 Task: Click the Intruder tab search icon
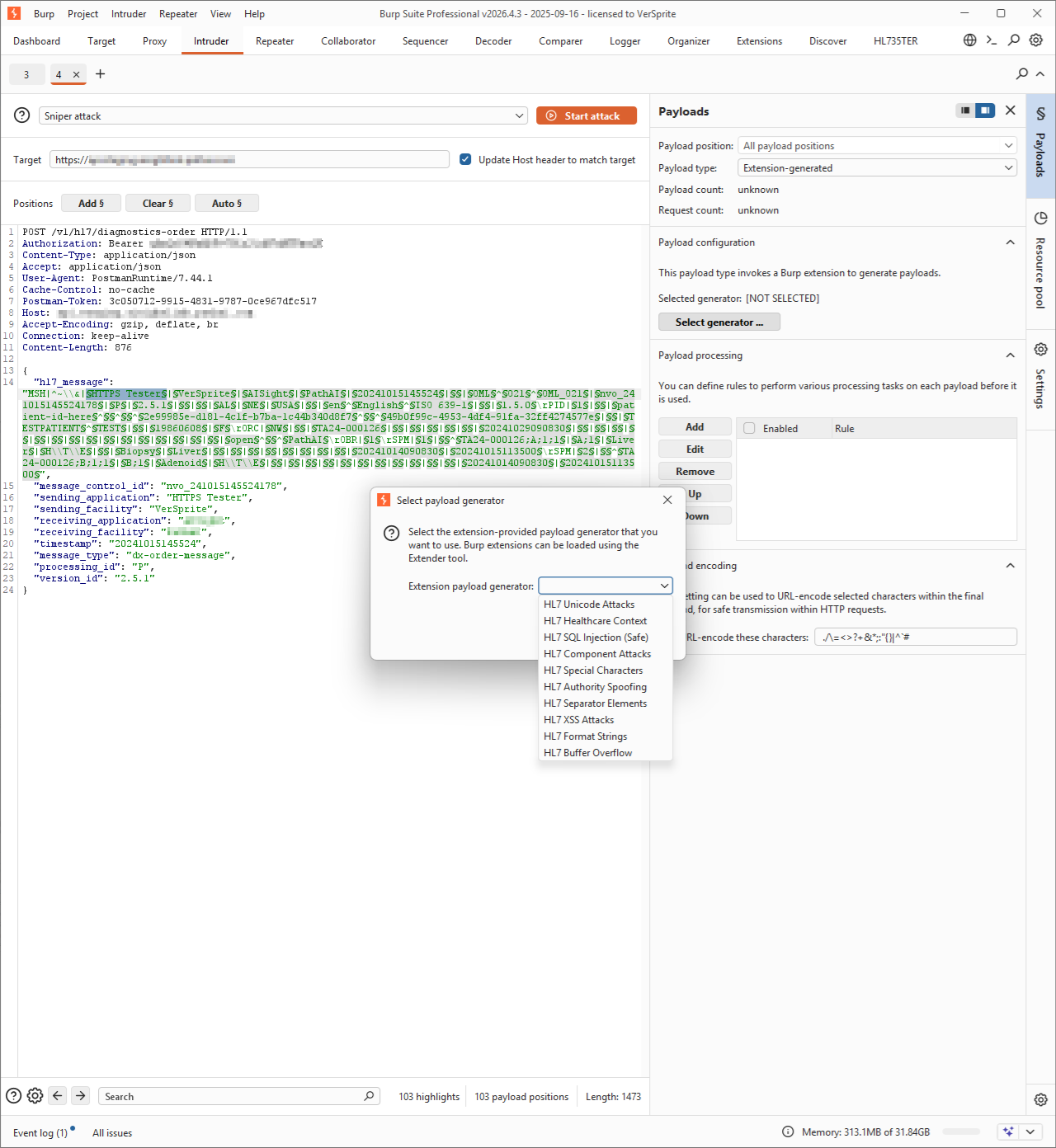coord(1022,73)
